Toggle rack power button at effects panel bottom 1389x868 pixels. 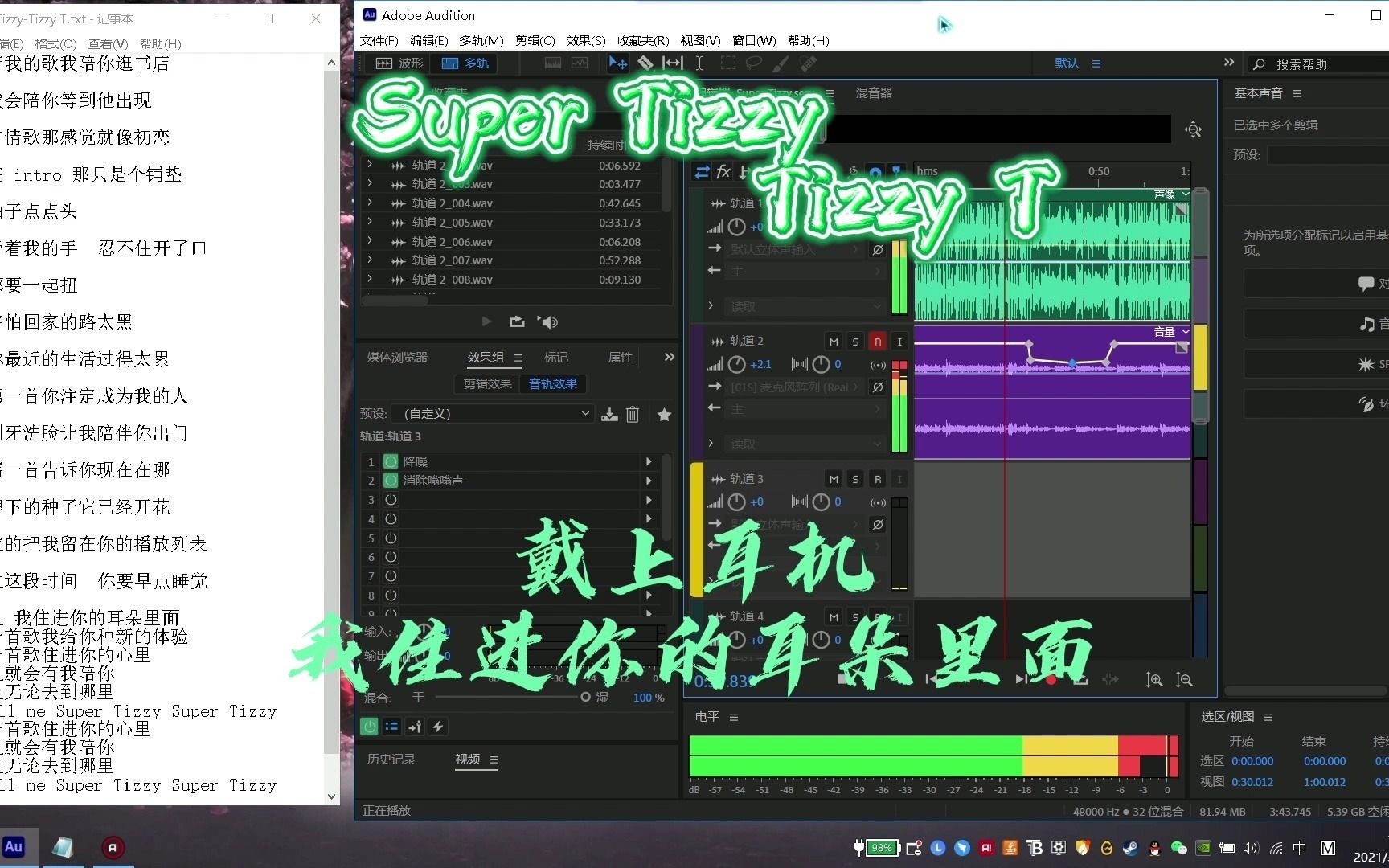[369, 727]
